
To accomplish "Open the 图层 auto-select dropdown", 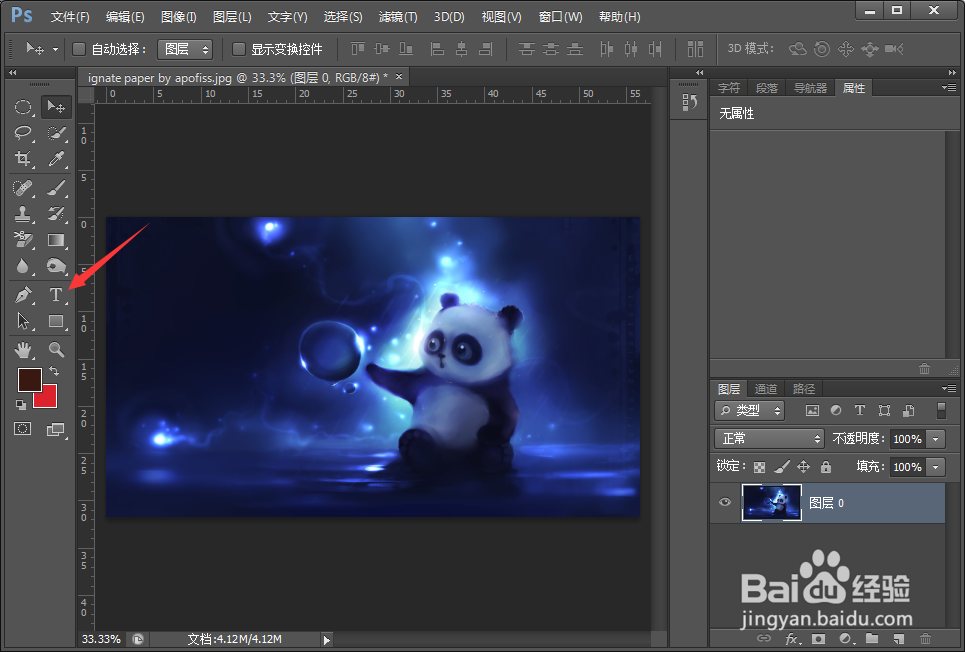I will [185, 49].
